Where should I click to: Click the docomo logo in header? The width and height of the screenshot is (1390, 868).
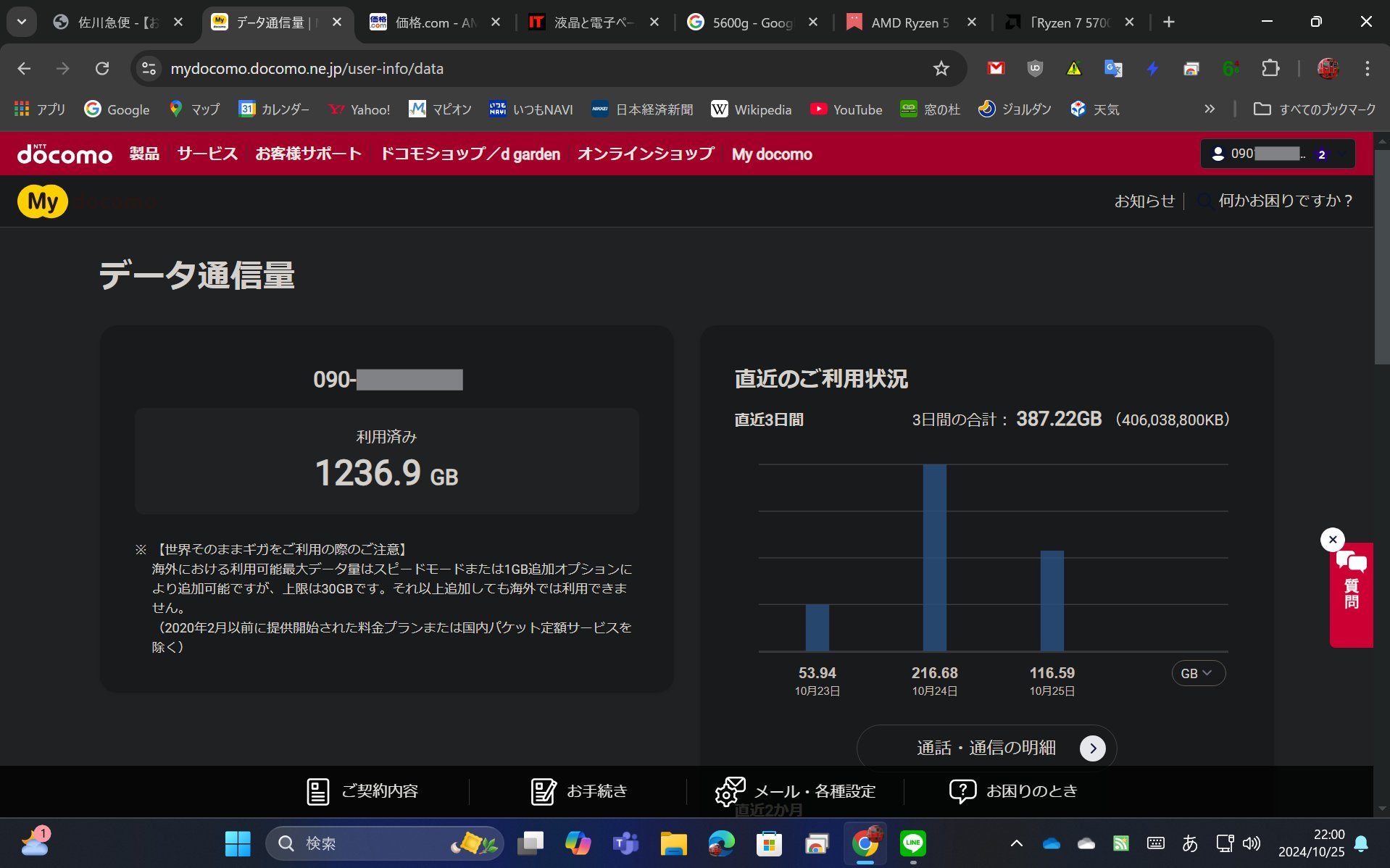[x=64, y=154]
